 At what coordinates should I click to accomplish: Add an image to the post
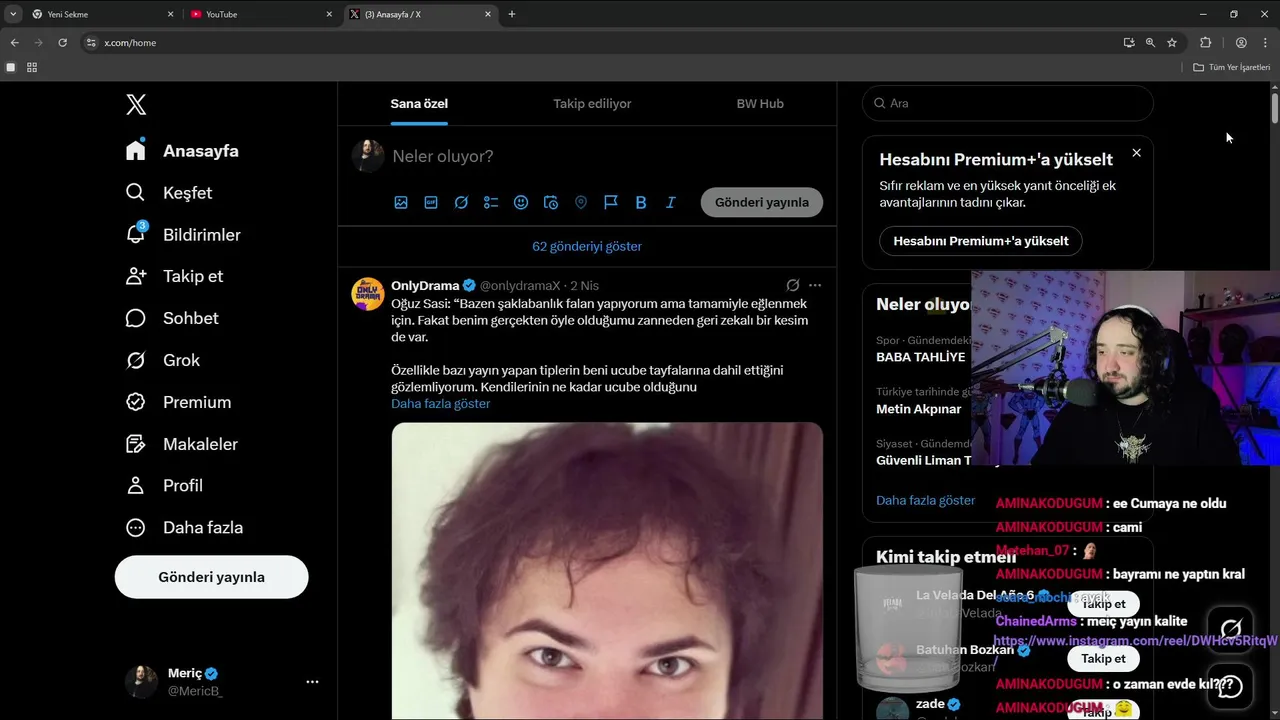401,202
